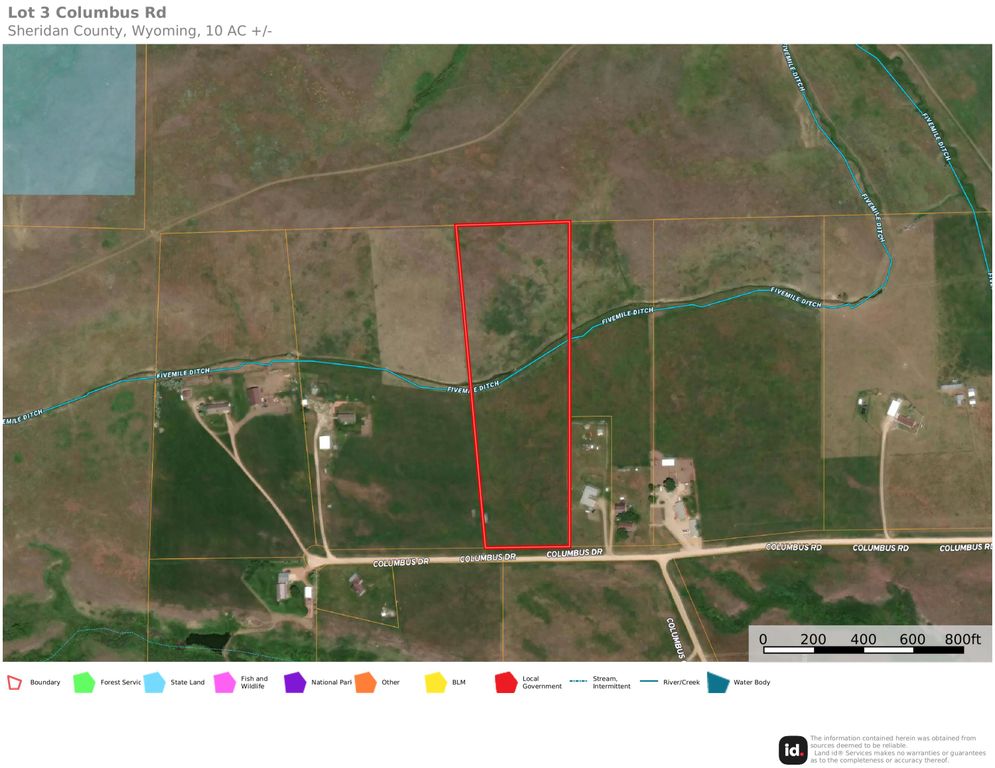Screen dimensions: 995x768
Task: Click the purple National Park legend swatch
Action: [x=295, y=682]
